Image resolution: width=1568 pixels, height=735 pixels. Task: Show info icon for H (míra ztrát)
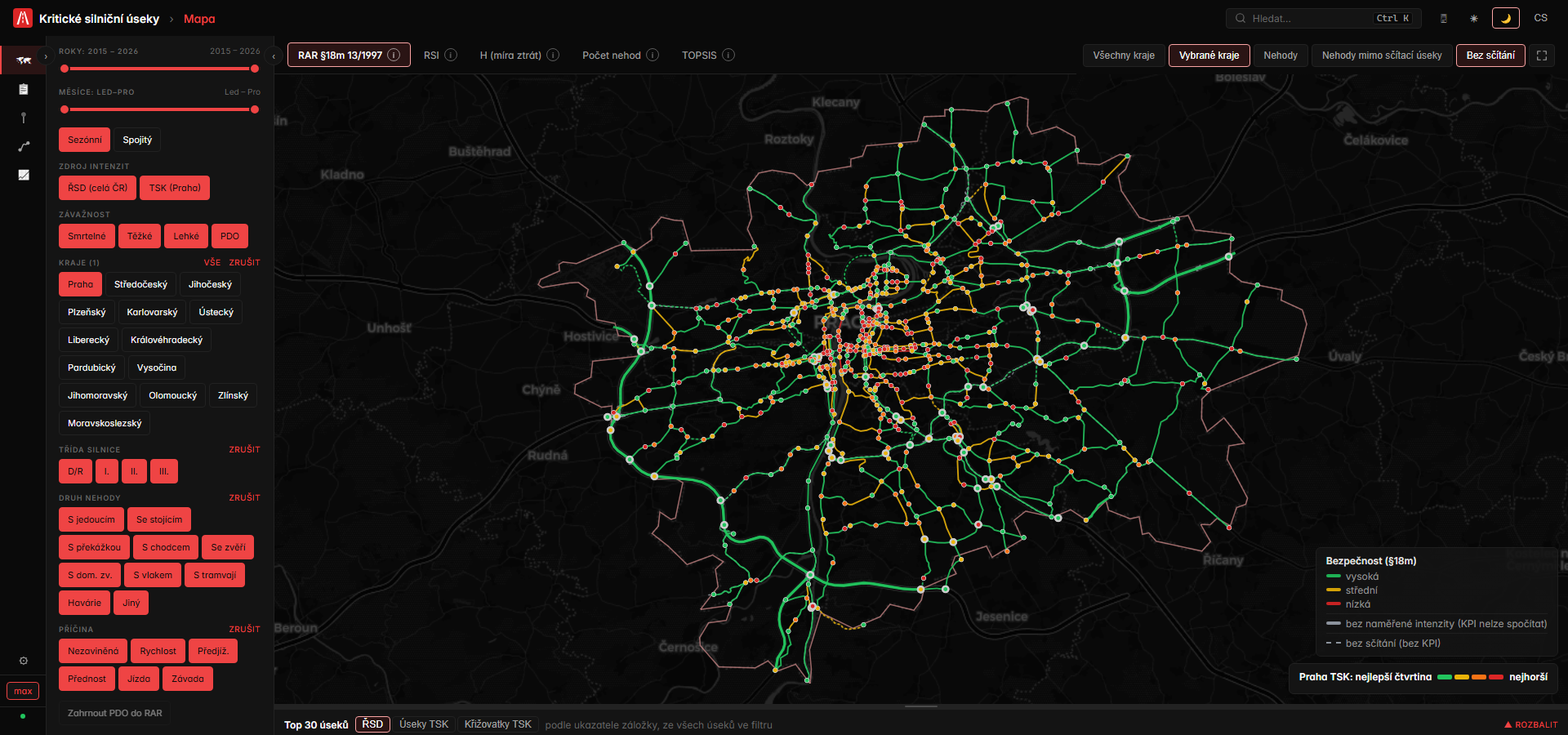553,55
